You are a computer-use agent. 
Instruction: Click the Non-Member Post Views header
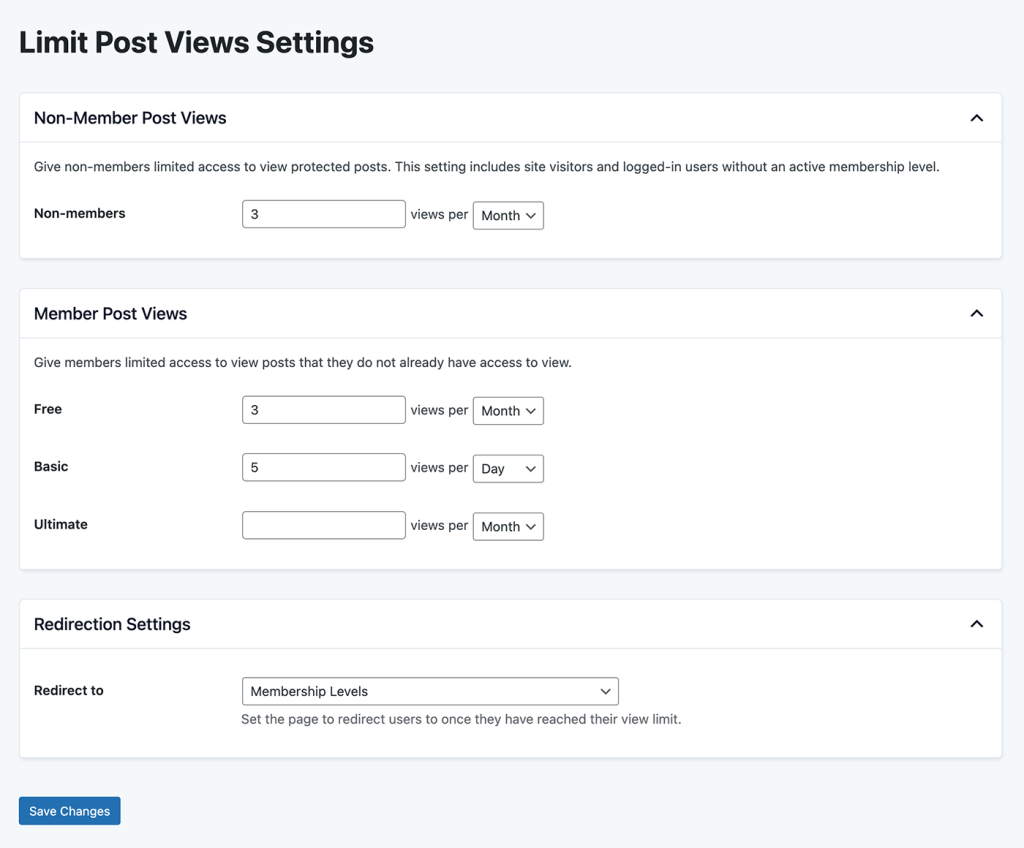[130, 117]
